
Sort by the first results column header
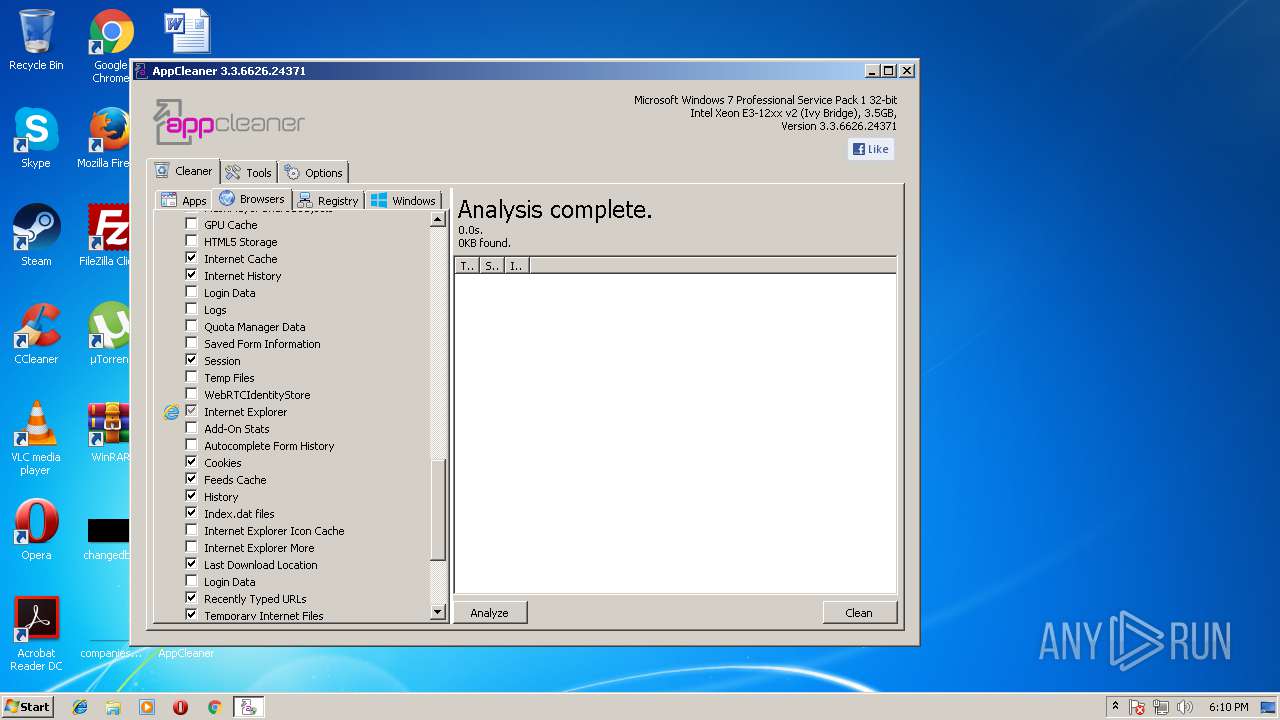467,266
